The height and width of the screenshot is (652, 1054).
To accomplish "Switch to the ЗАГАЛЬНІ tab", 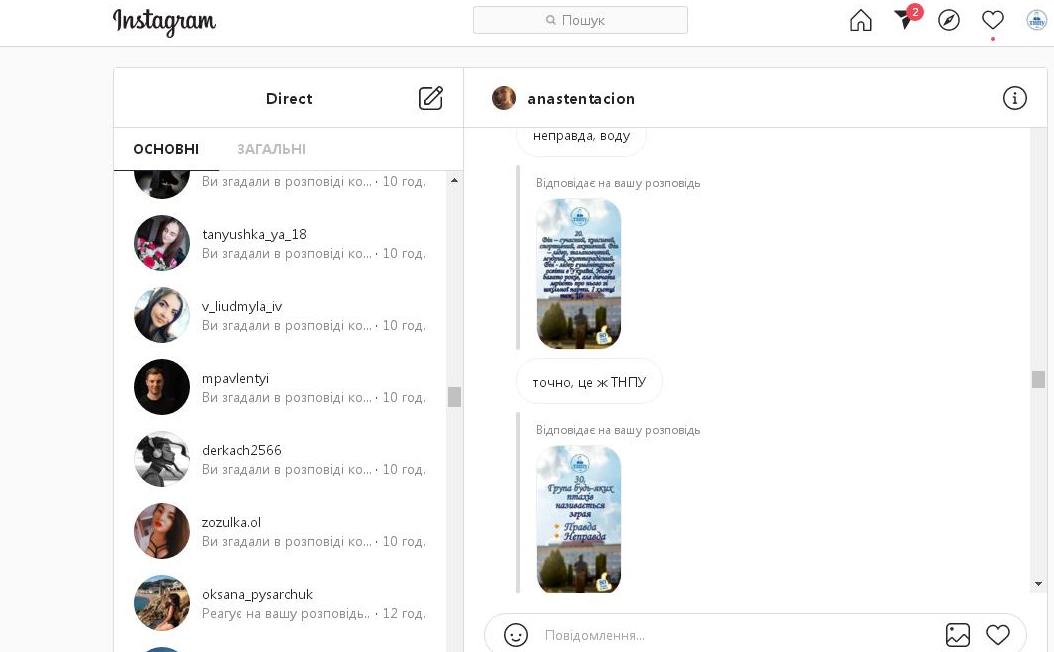I will coord(271,149).
